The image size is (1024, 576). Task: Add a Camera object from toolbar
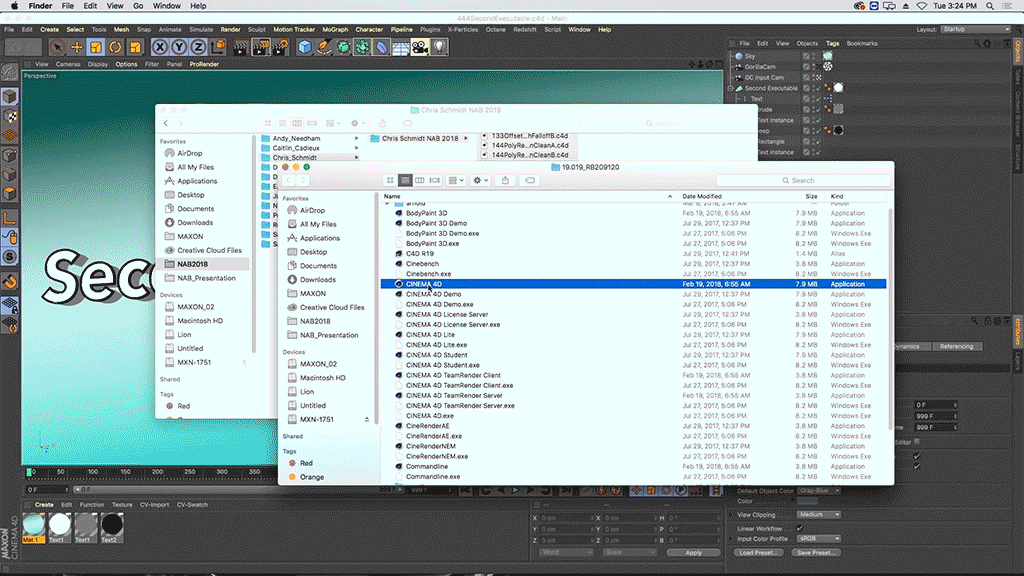click(x=420, y=47)
